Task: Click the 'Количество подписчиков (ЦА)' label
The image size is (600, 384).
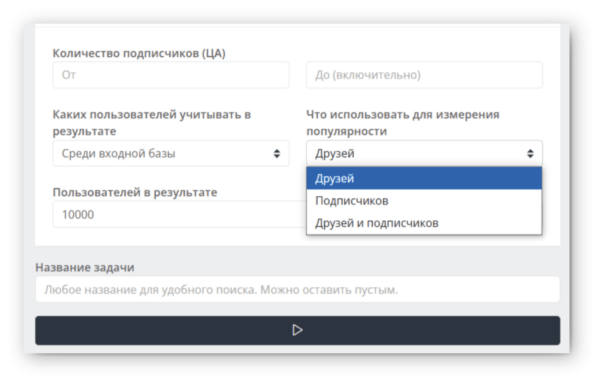Action: pos(139,53)
